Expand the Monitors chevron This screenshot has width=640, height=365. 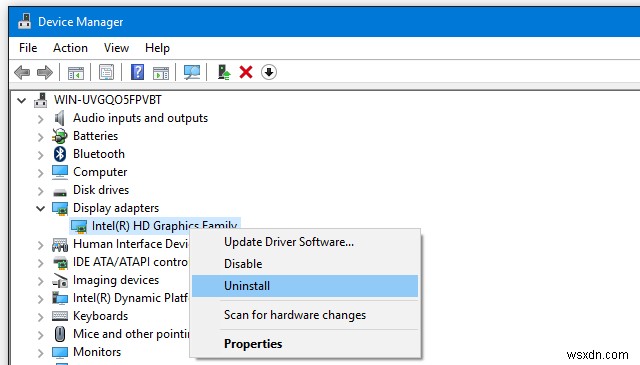[x=40, y=353]
